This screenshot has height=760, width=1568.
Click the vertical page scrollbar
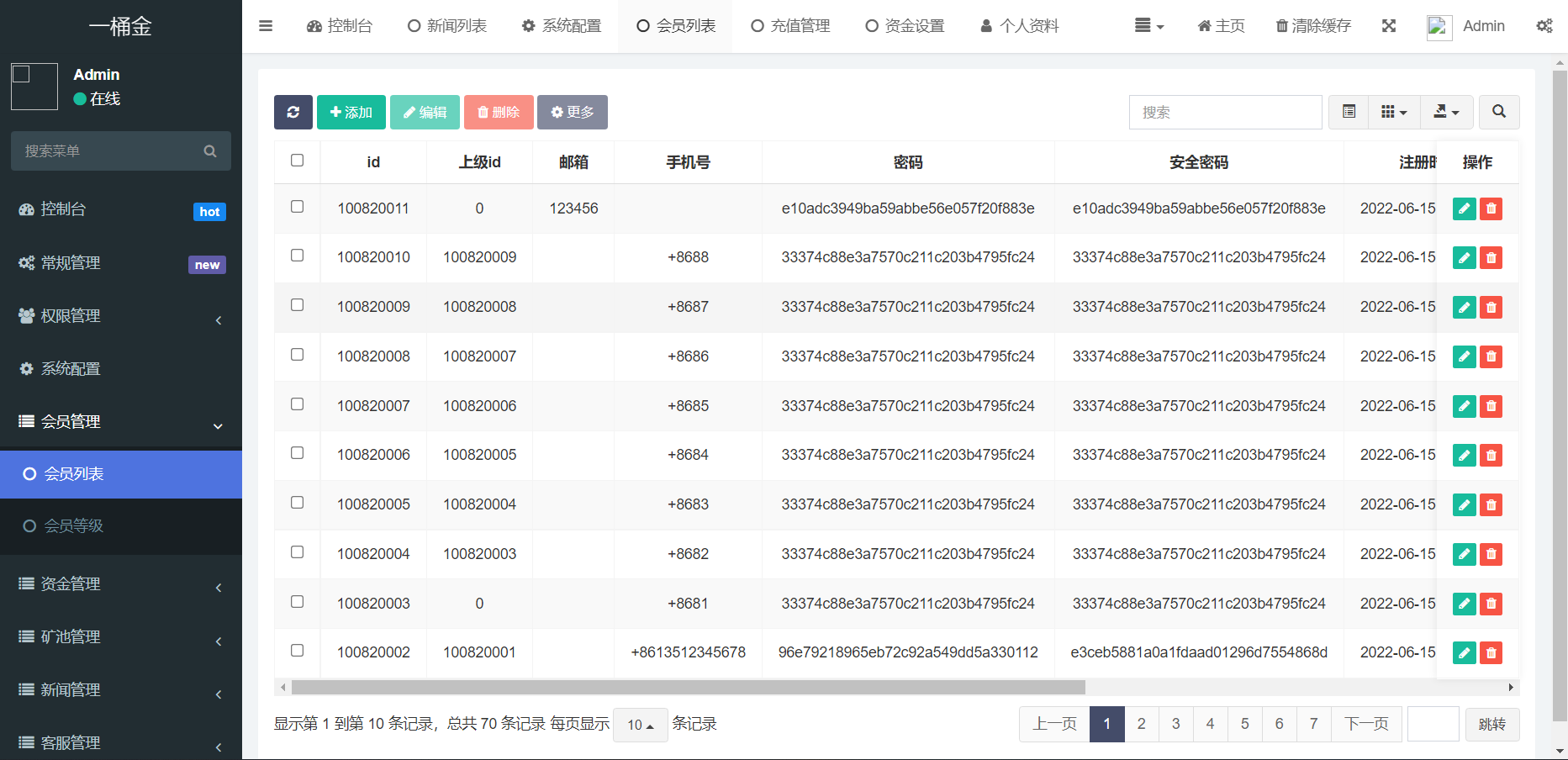click(1560, 395)
